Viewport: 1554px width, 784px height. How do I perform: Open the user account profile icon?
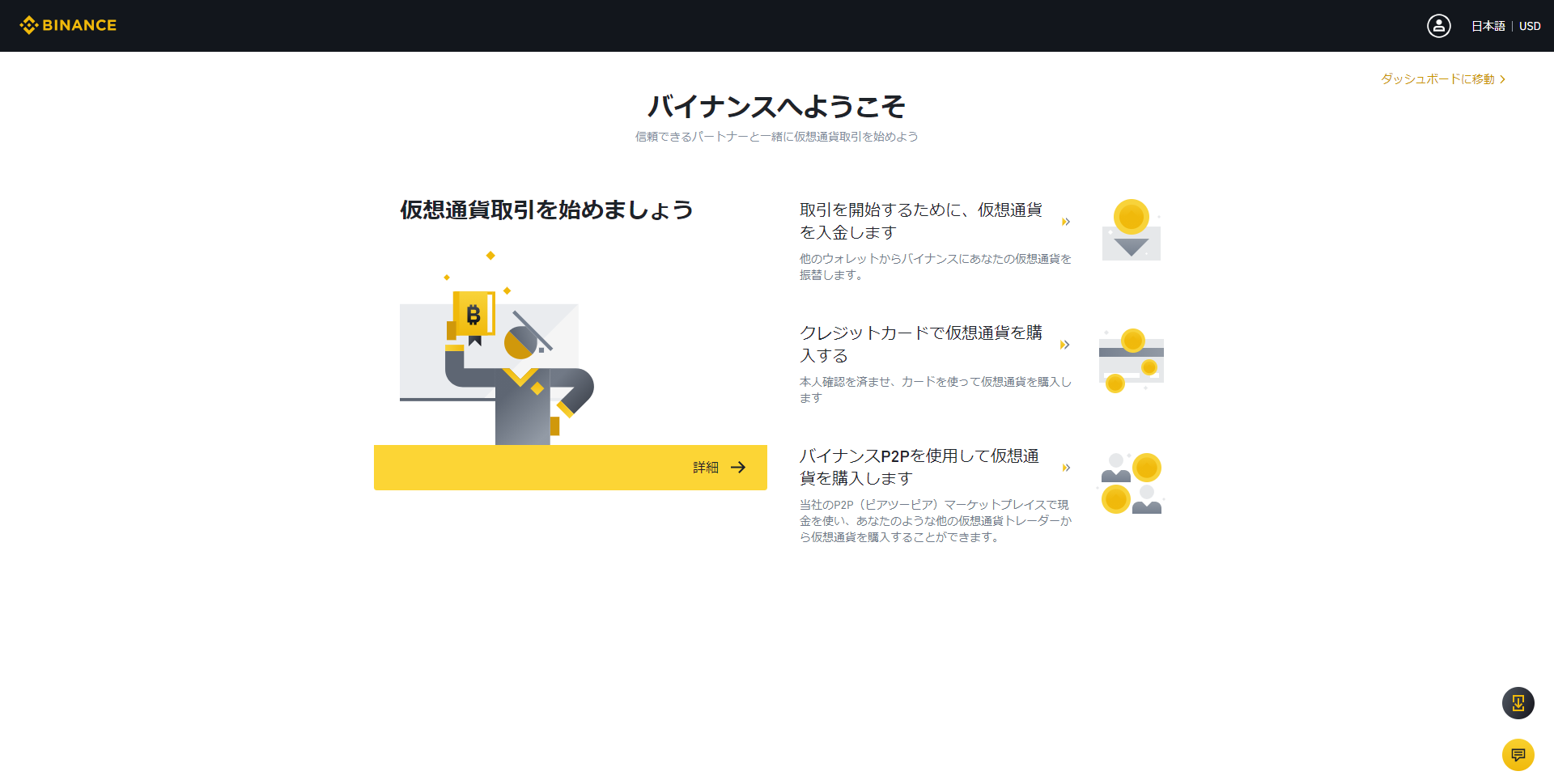[1438, 26]
